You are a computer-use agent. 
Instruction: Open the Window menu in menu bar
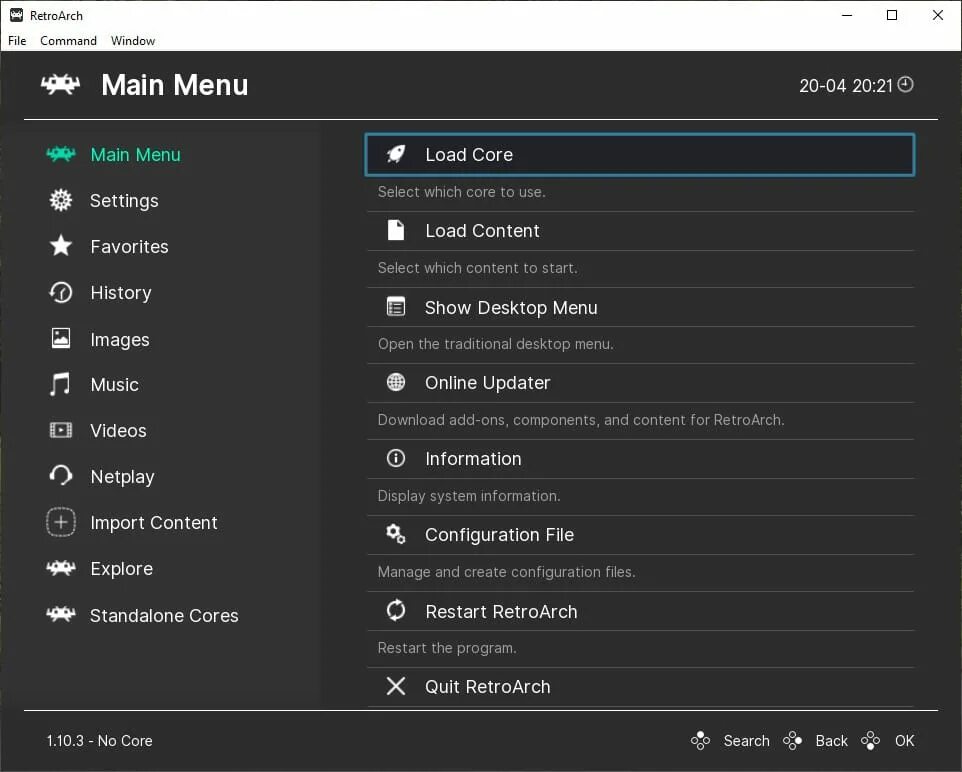pos(133,41)
